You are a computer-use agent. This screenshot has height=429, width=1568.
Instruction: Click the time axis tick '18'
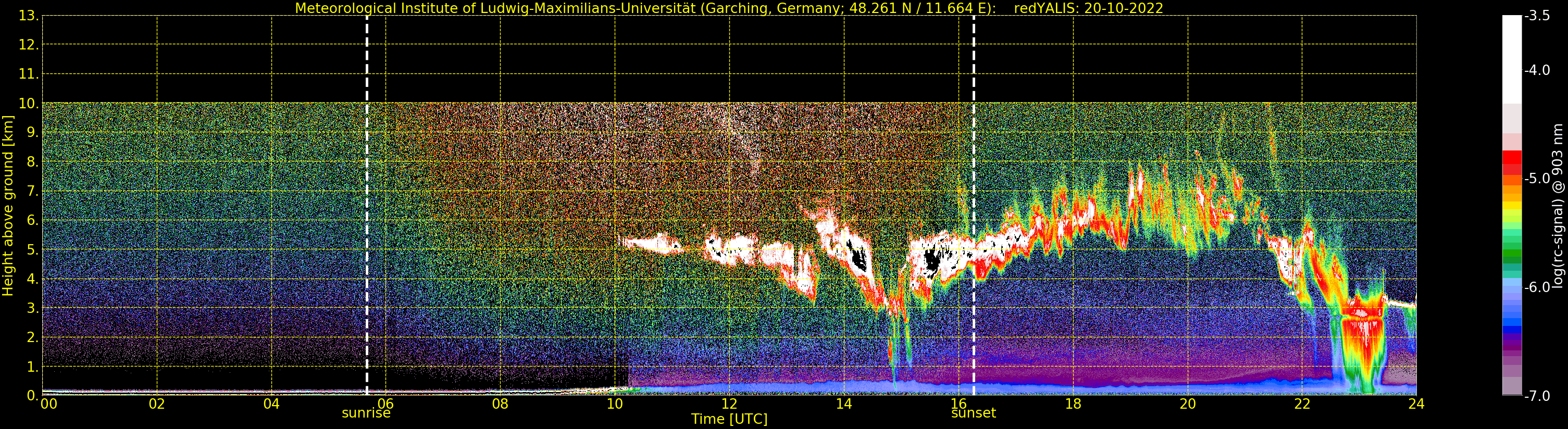[1073, 404]
